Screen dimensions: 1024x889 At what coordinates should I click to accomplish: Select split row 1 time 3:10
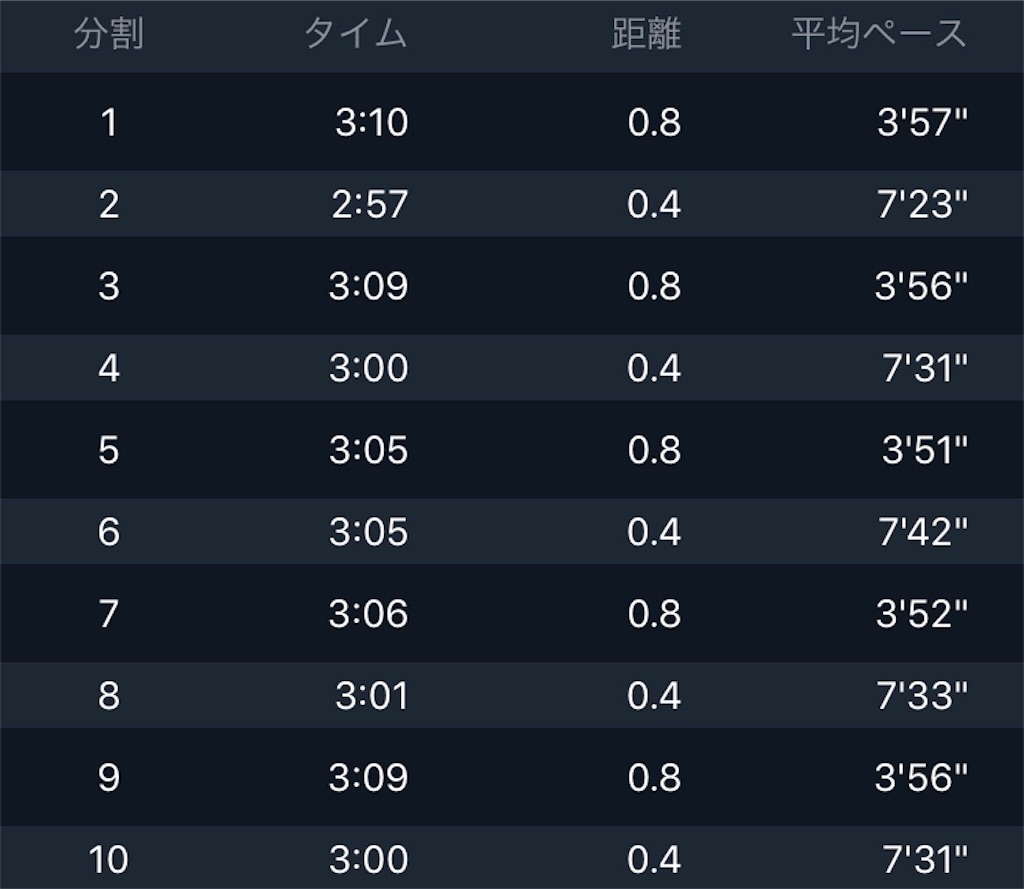coord(372,122)
